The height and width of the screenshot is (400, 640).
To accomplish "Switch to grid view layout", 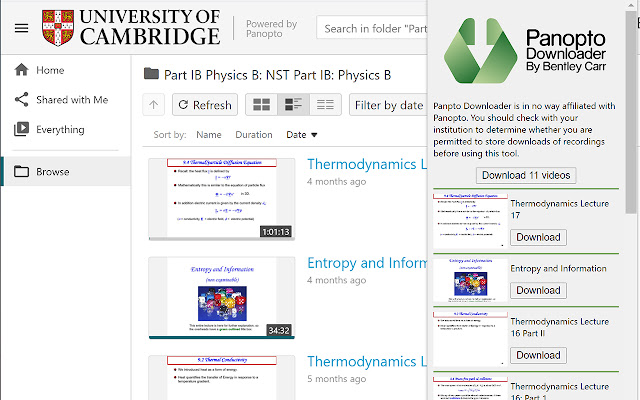I will click(x=261, y=105).
